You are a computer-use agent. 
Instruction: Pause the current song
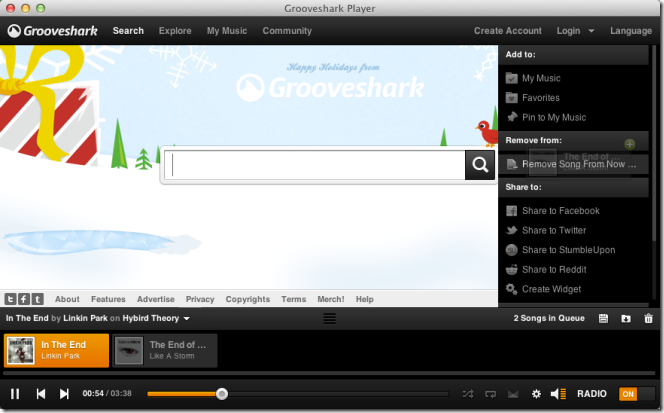tap(15, 394)
